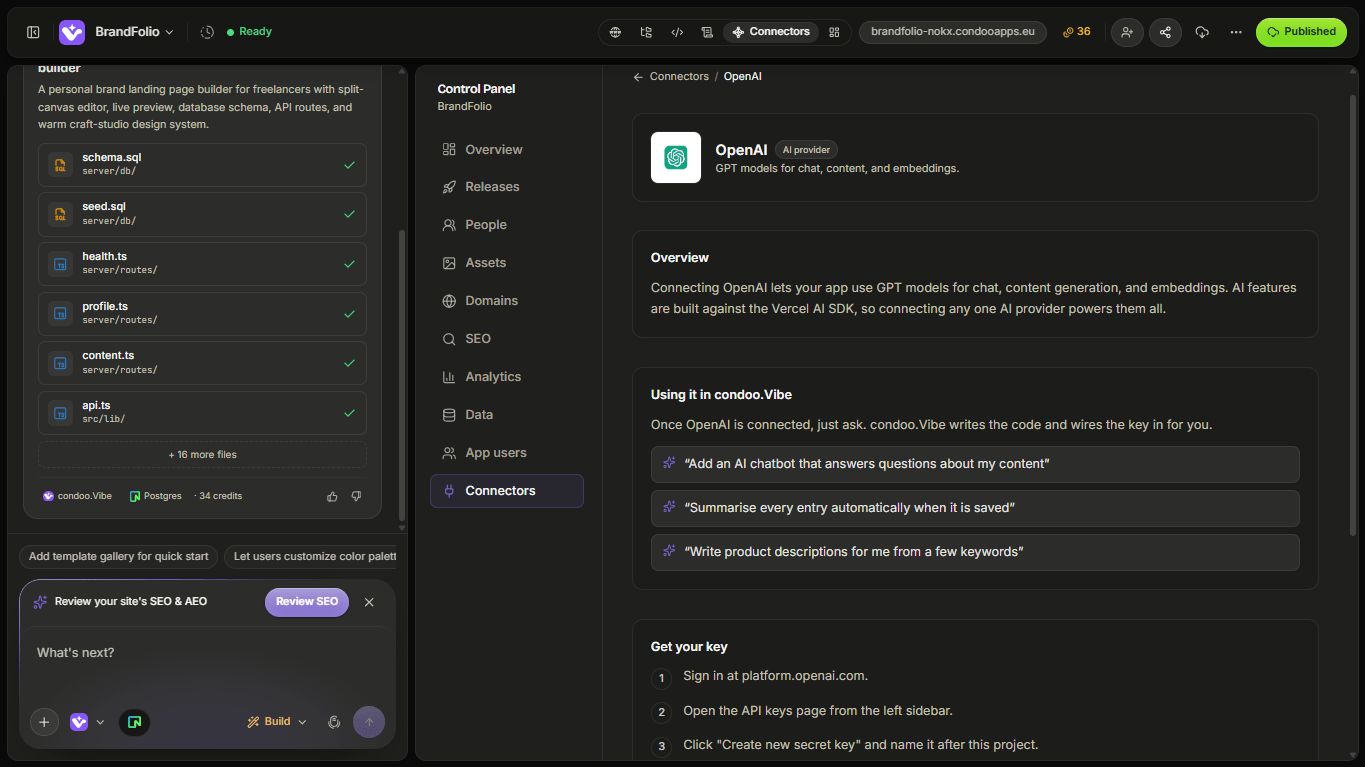Open the three-dot more options menu

coord(1236,32)
